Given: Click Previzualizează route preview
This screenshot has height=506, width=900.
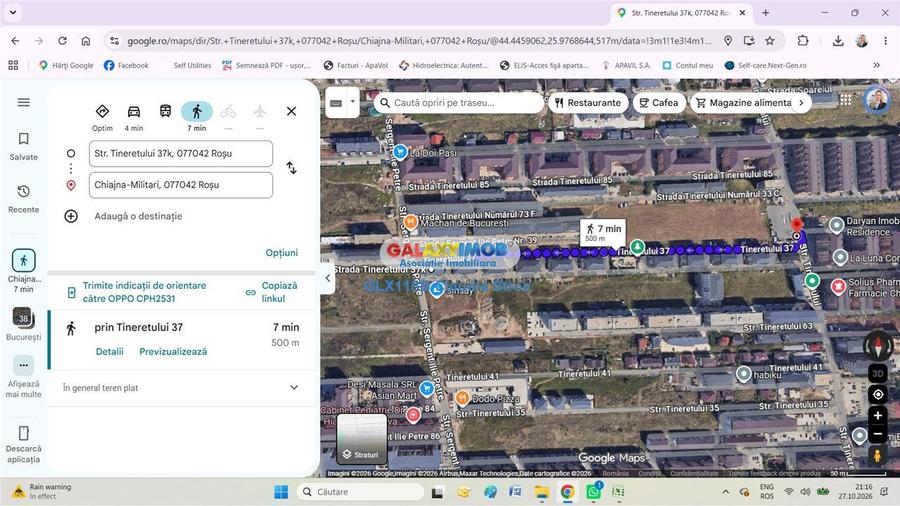Looking at the screenshot, I should (x=173, y=352).
